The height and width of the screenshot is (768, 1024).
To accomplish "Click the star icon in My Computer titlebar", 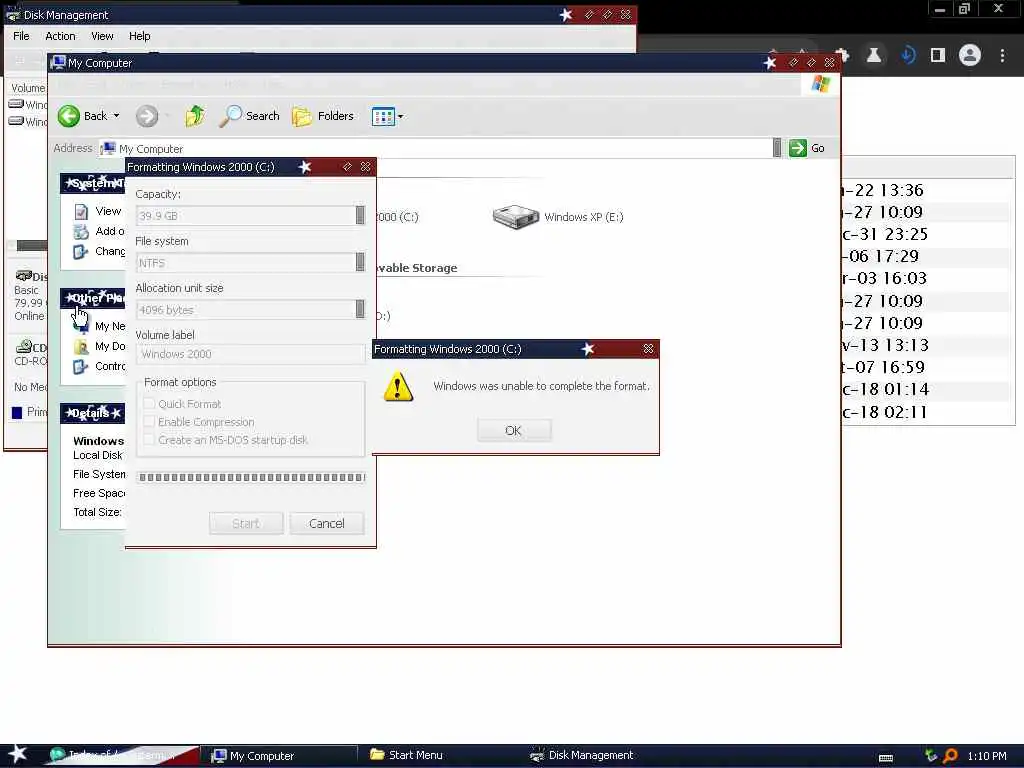I will coord(770,63).
